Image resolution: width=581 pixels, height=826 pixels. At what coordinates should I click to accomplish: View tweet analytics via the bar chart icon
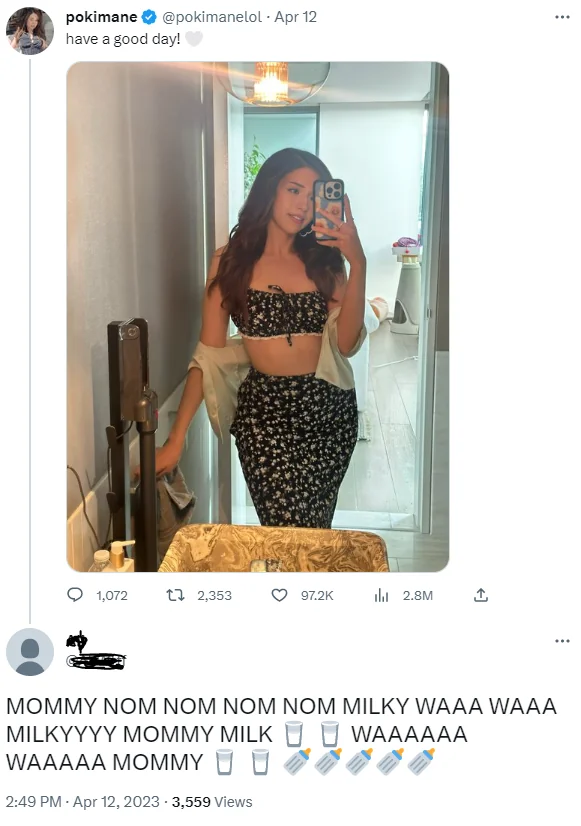coord(381,595)
